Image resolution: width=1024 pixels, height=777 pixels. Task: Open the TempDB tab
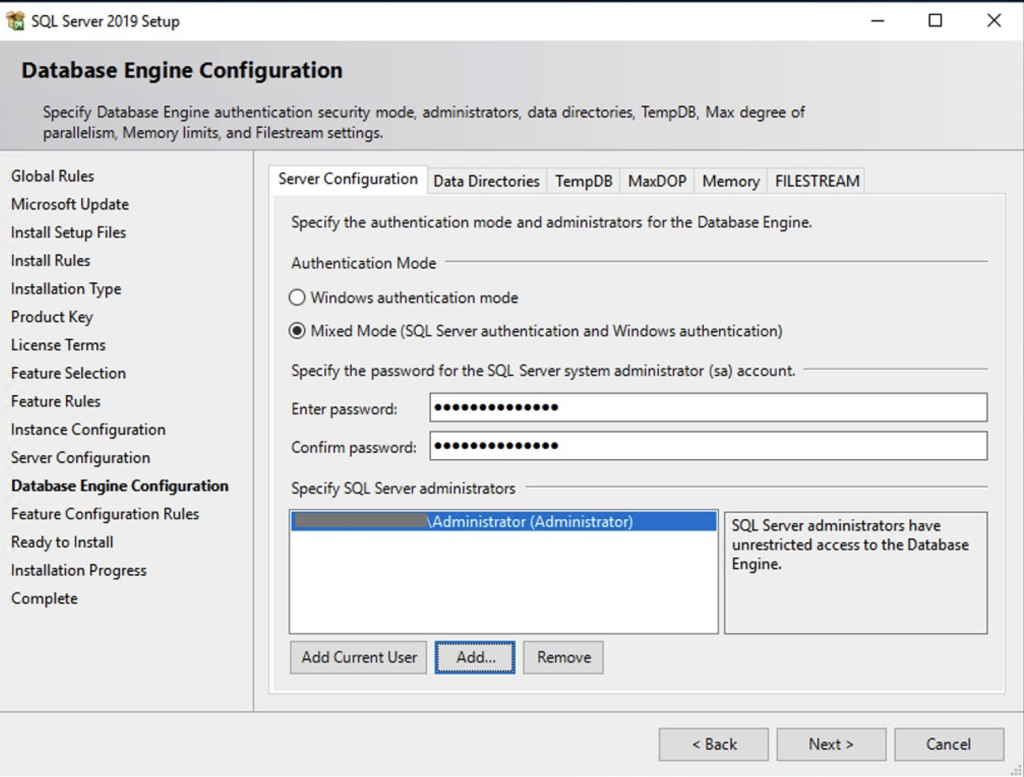click(x=584, y=181)
